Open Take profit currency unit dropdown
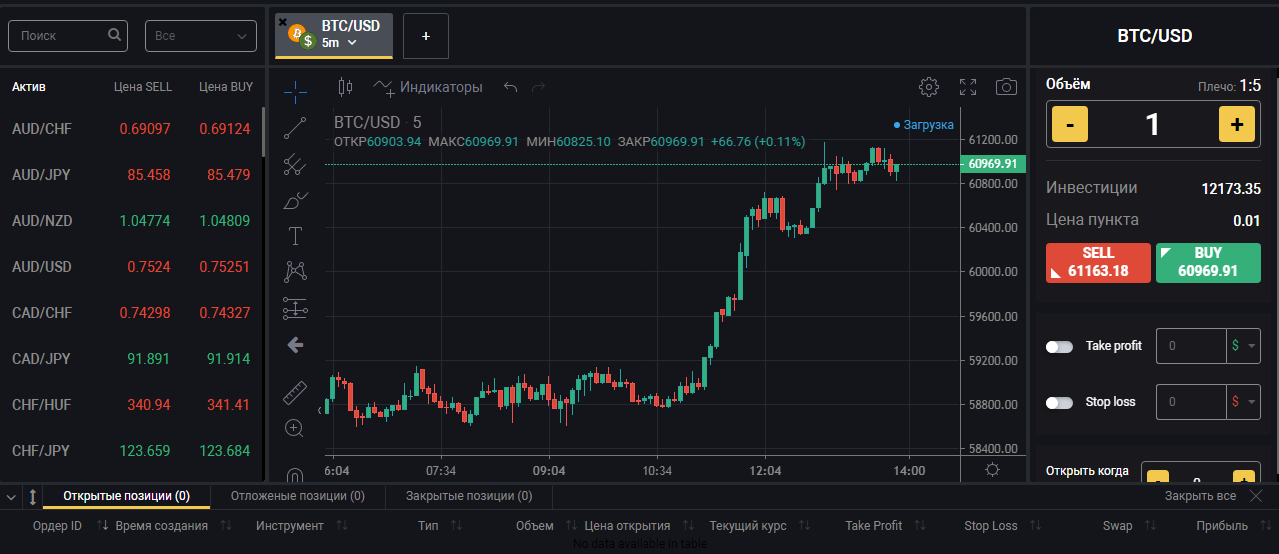The image size is (1279, 554). pyautogui.click(x=1244, y=346)
